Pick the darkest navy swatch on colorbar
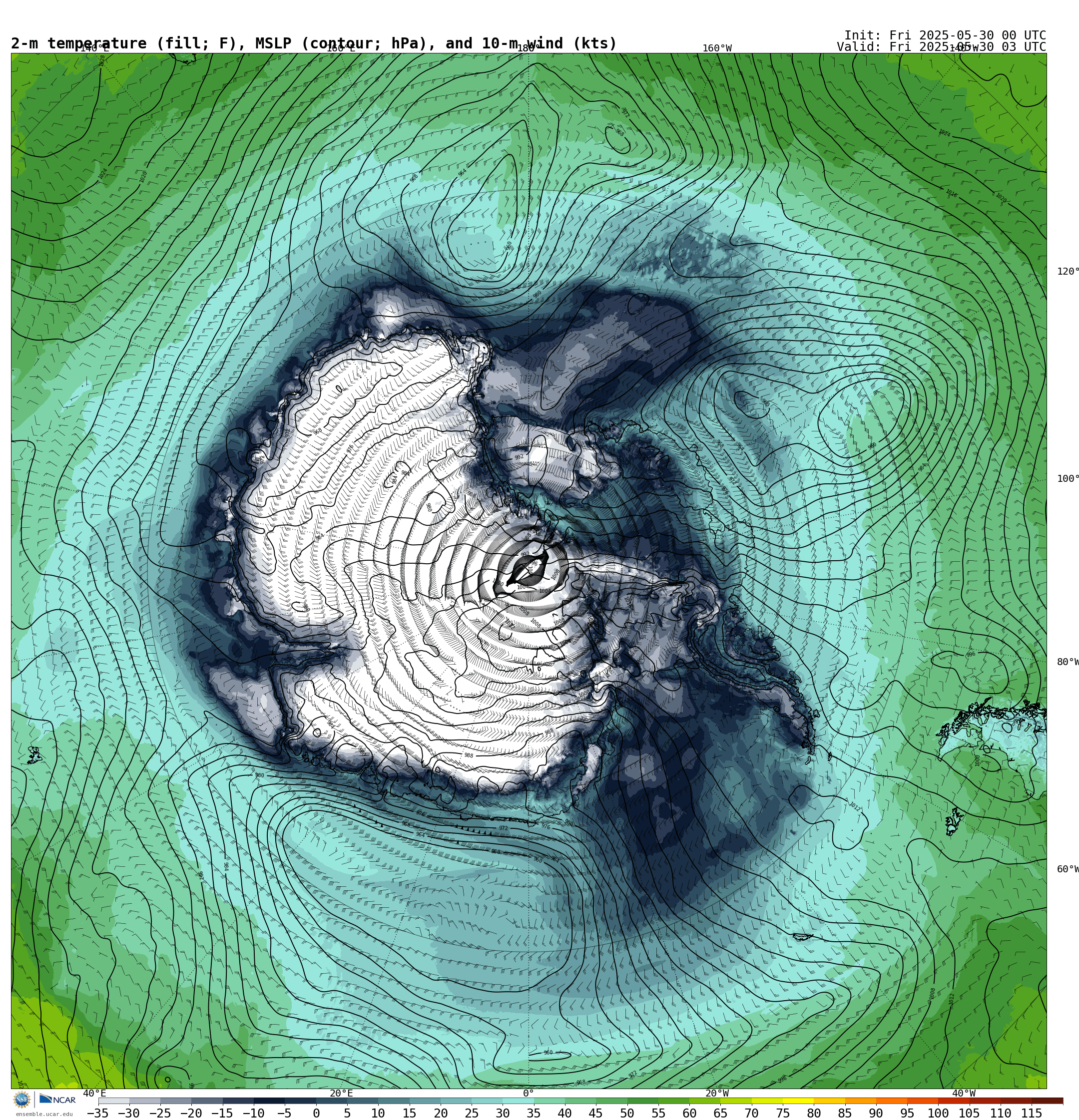This screenshot has height=1120, width=1079. 269,1101
